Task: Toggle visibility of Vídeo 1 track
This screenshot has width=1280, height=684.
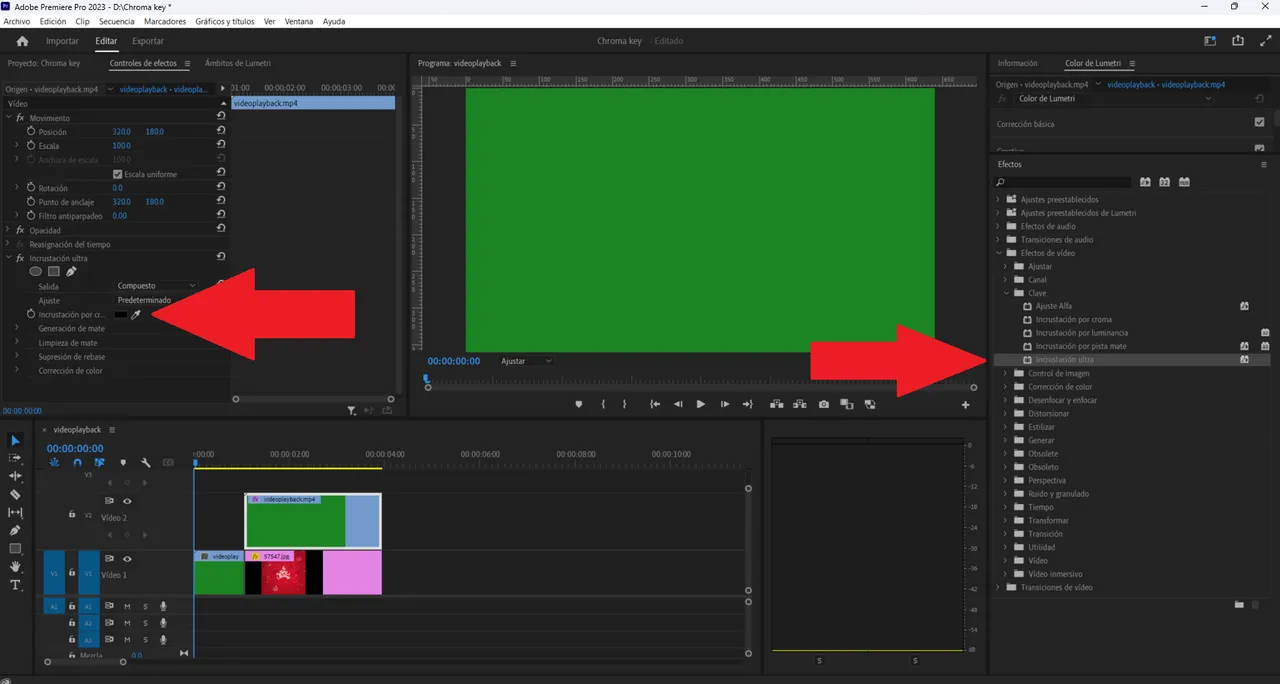Action: coord(127,559)
